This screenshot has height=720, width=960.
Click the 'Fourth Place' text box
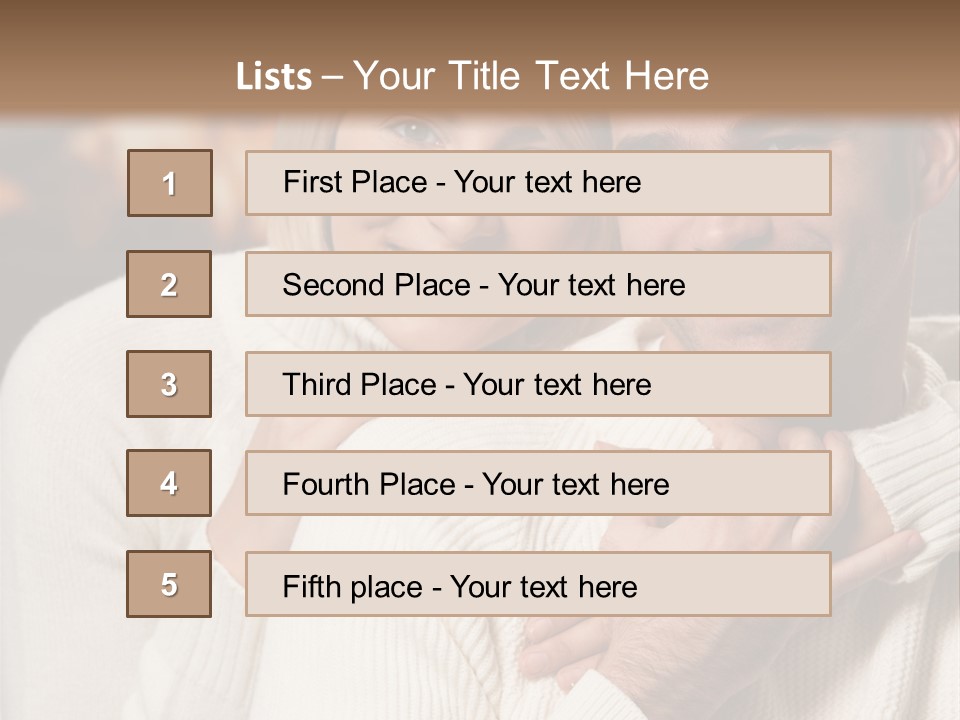coord(538,484)
